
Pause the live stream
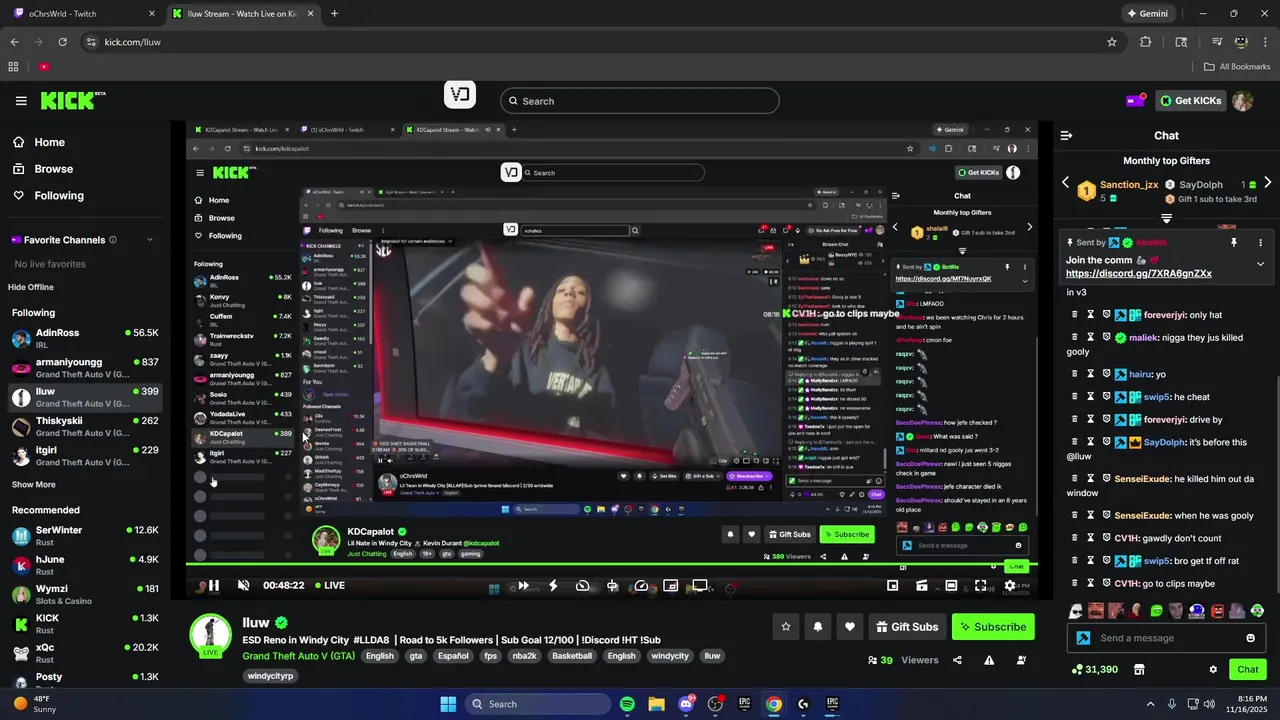click(213, 586)
